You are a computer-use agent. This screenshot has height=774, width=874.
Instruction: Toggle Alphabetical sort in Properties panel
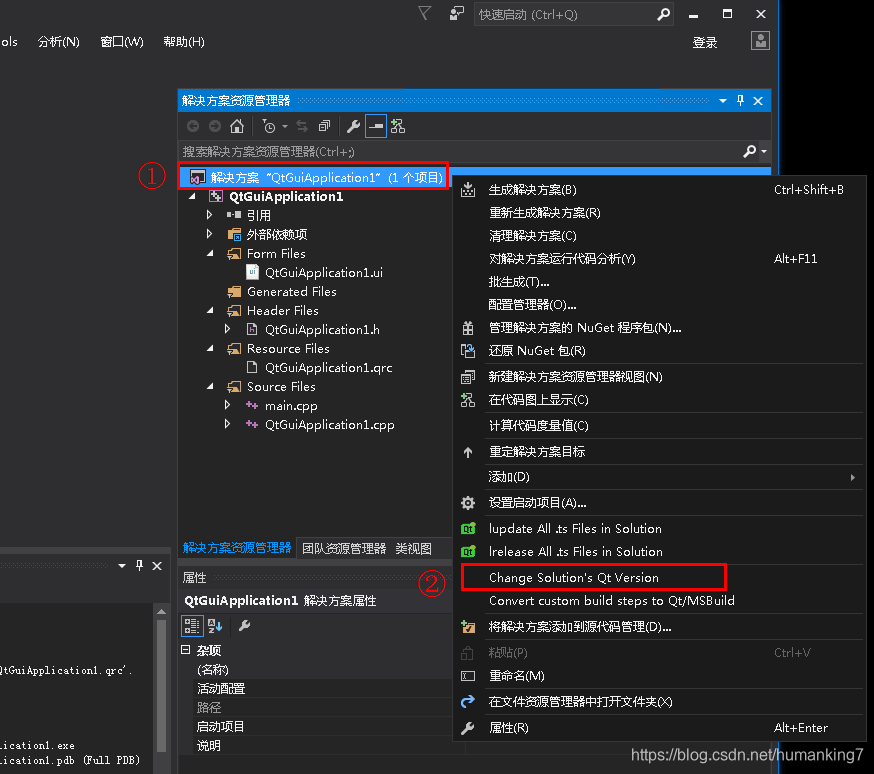pyautogui.click(x=215, y=626)
